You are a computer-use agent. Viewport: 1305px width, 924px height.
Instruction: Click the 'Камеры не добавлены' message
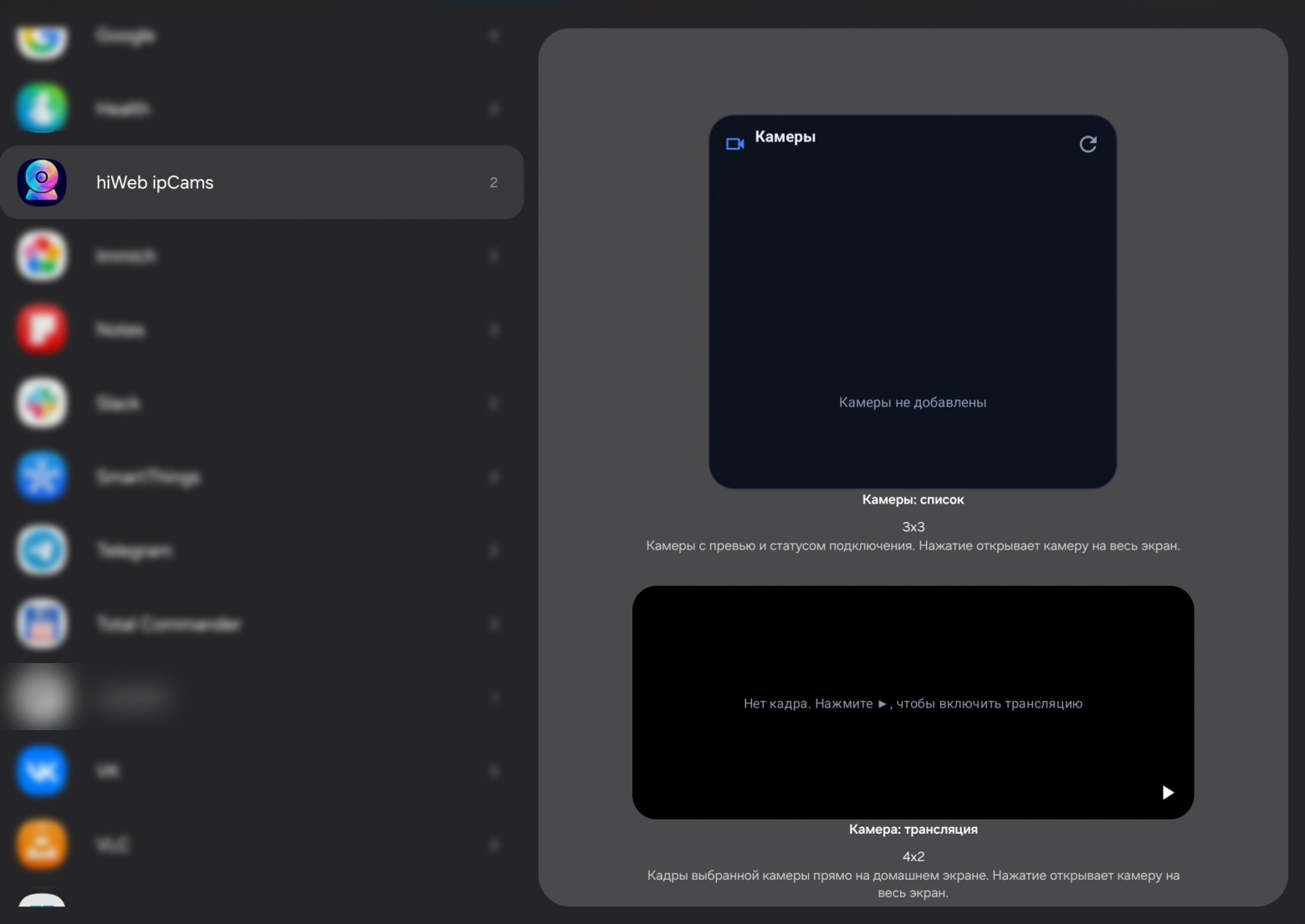point(913,402)
